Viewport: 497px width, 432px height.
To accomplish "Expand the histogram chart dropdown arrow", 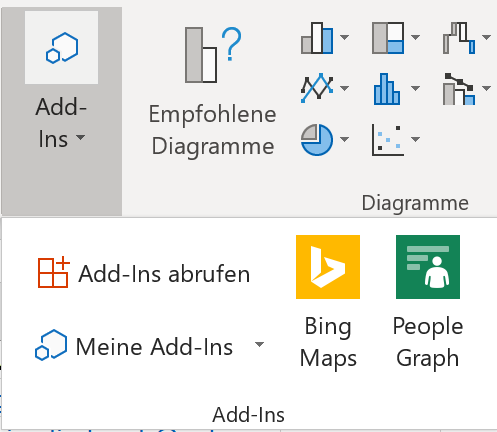I will tap(415, 88).
